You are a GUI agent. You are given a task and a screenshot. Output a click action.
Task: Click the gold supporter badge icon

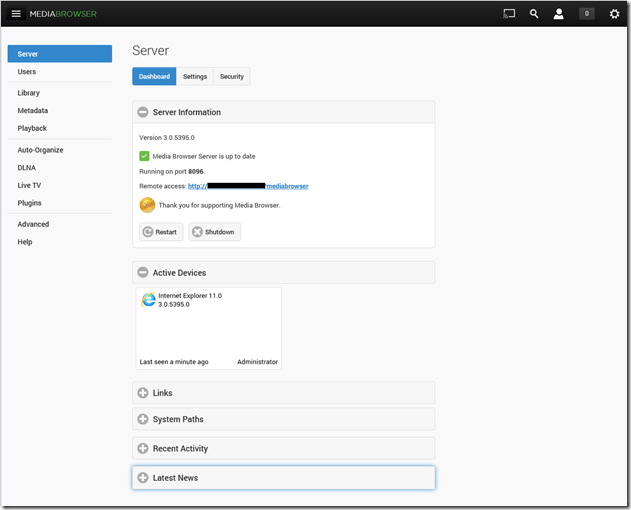tap(147, 205)
